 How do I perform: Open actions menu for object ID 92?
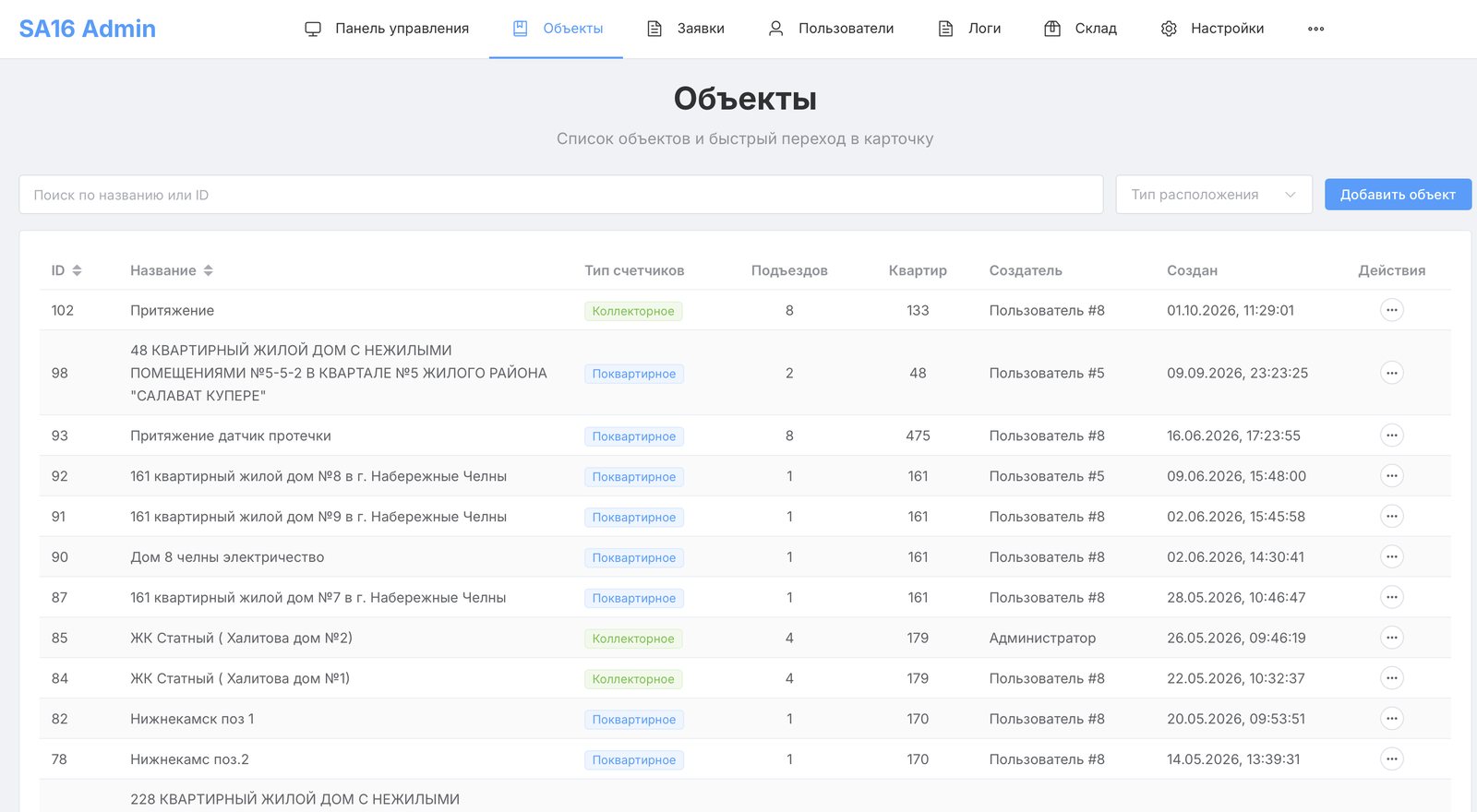tap(1391, 476)
